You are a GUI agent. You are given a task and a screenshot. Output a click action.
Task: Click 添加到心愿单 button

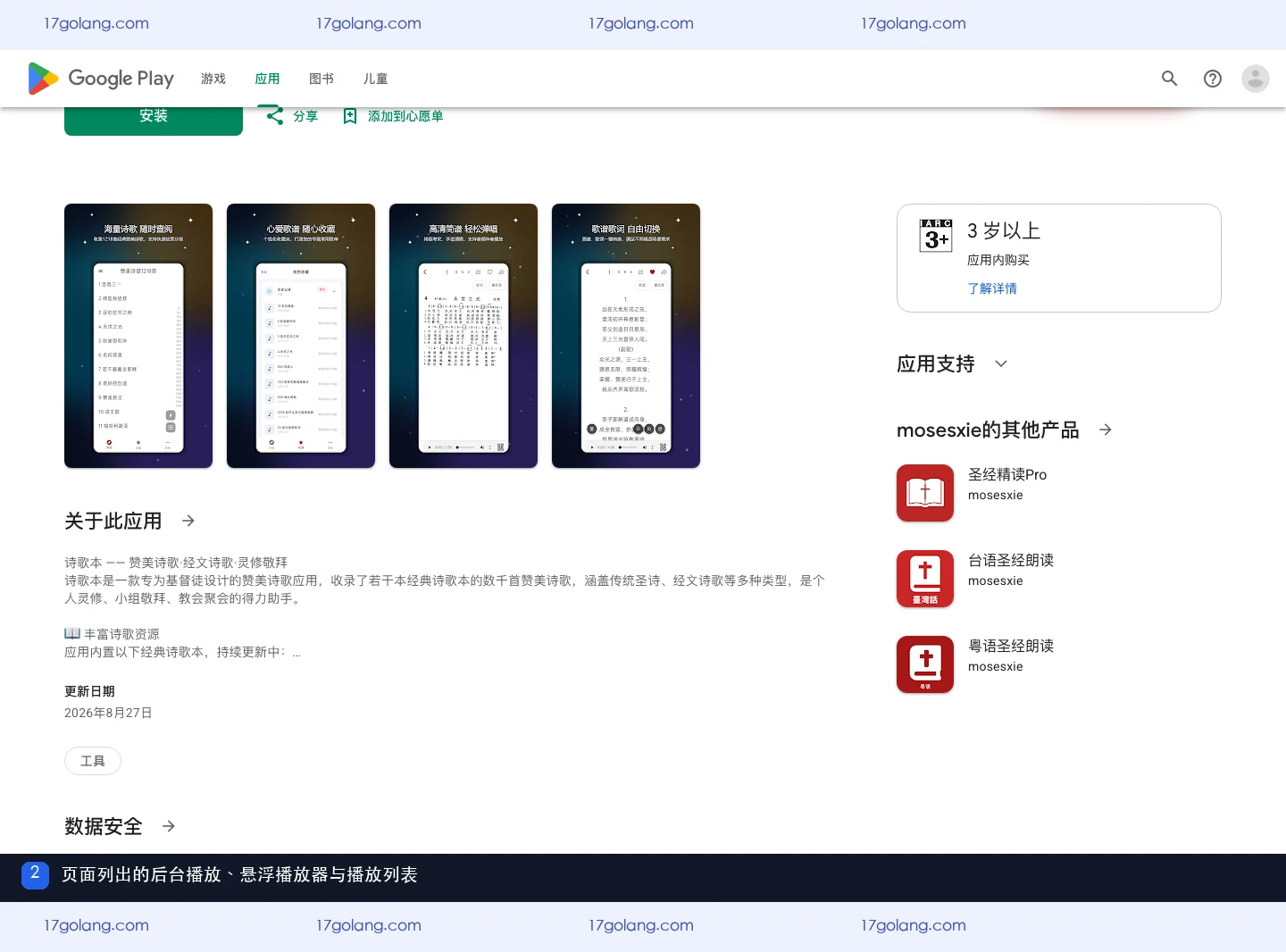click(x=405, y=116)
